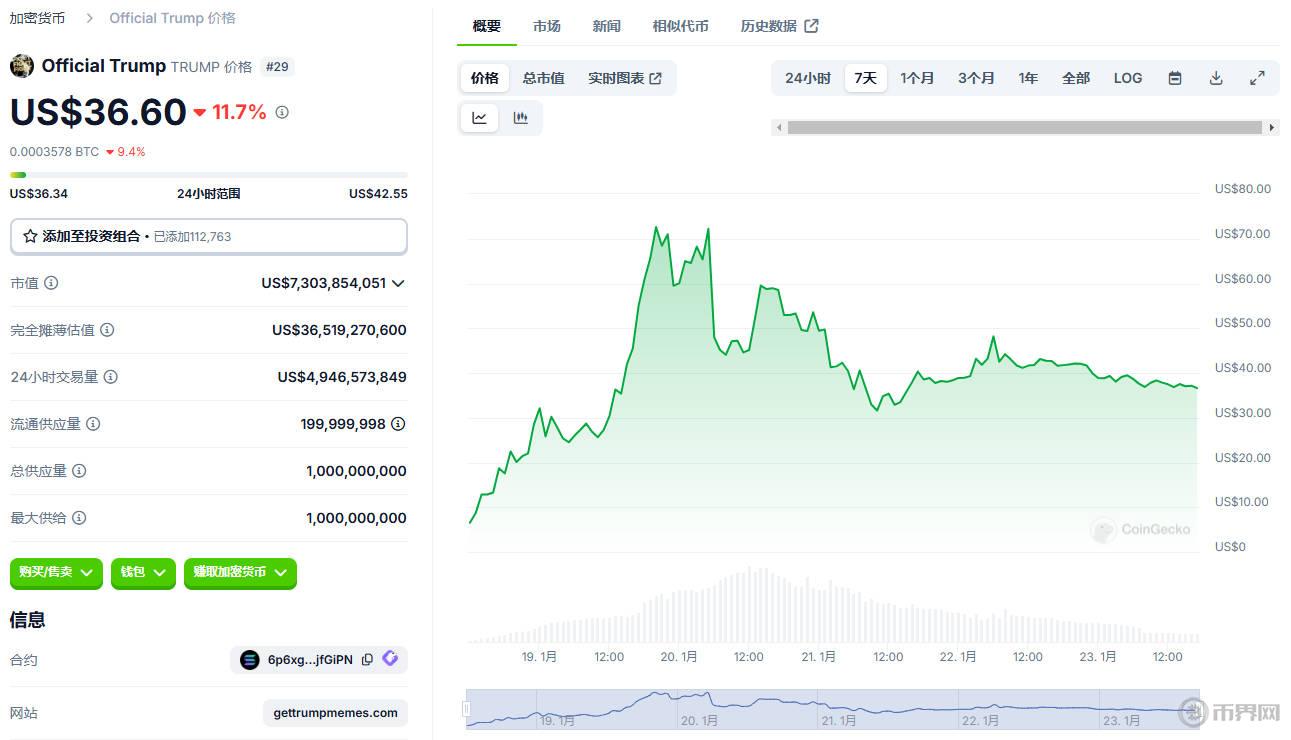
Task: Add the coin via 添加至投资组合
Action: pos(209,237)
